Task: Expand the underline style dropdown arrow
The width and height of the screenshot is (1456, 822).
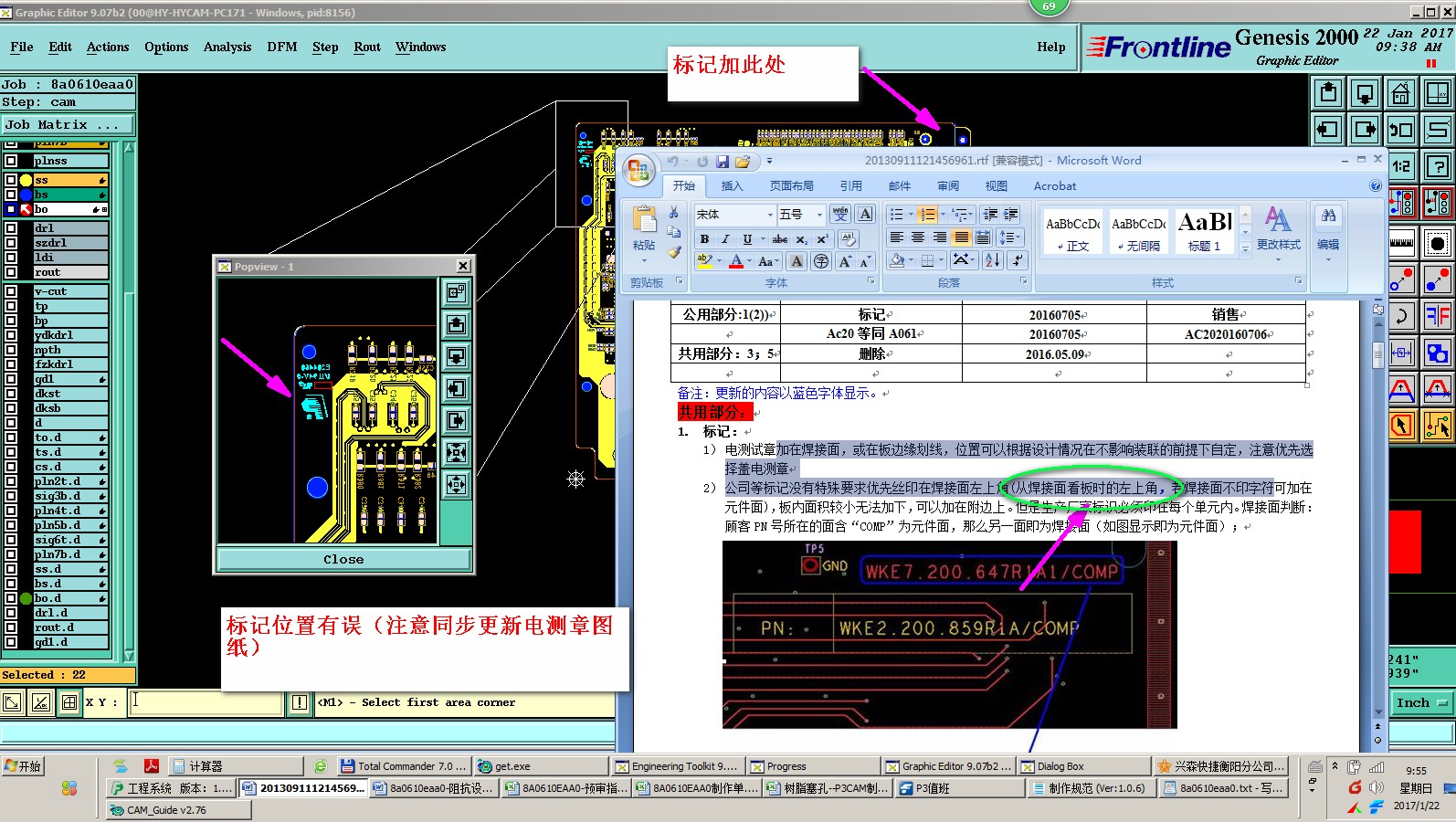Action: [x=762, y=239]
